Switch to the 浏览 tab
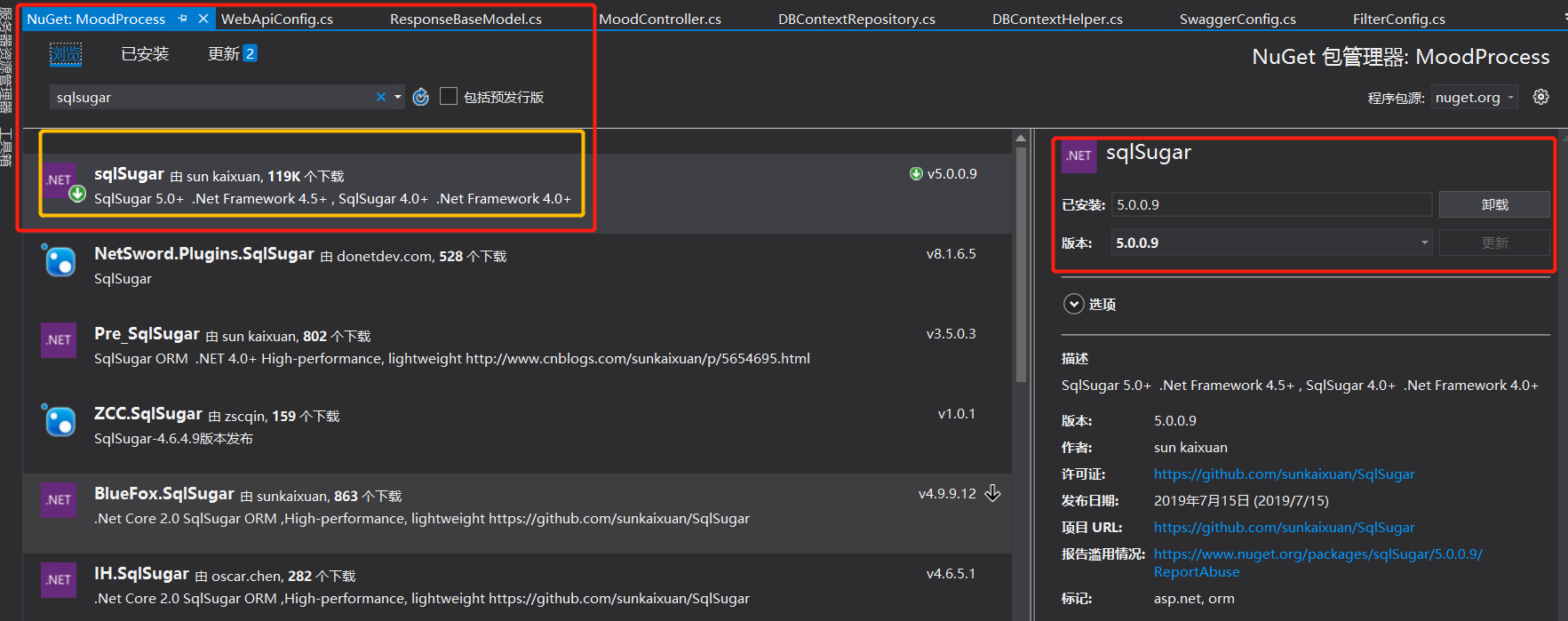 point(65,54)
